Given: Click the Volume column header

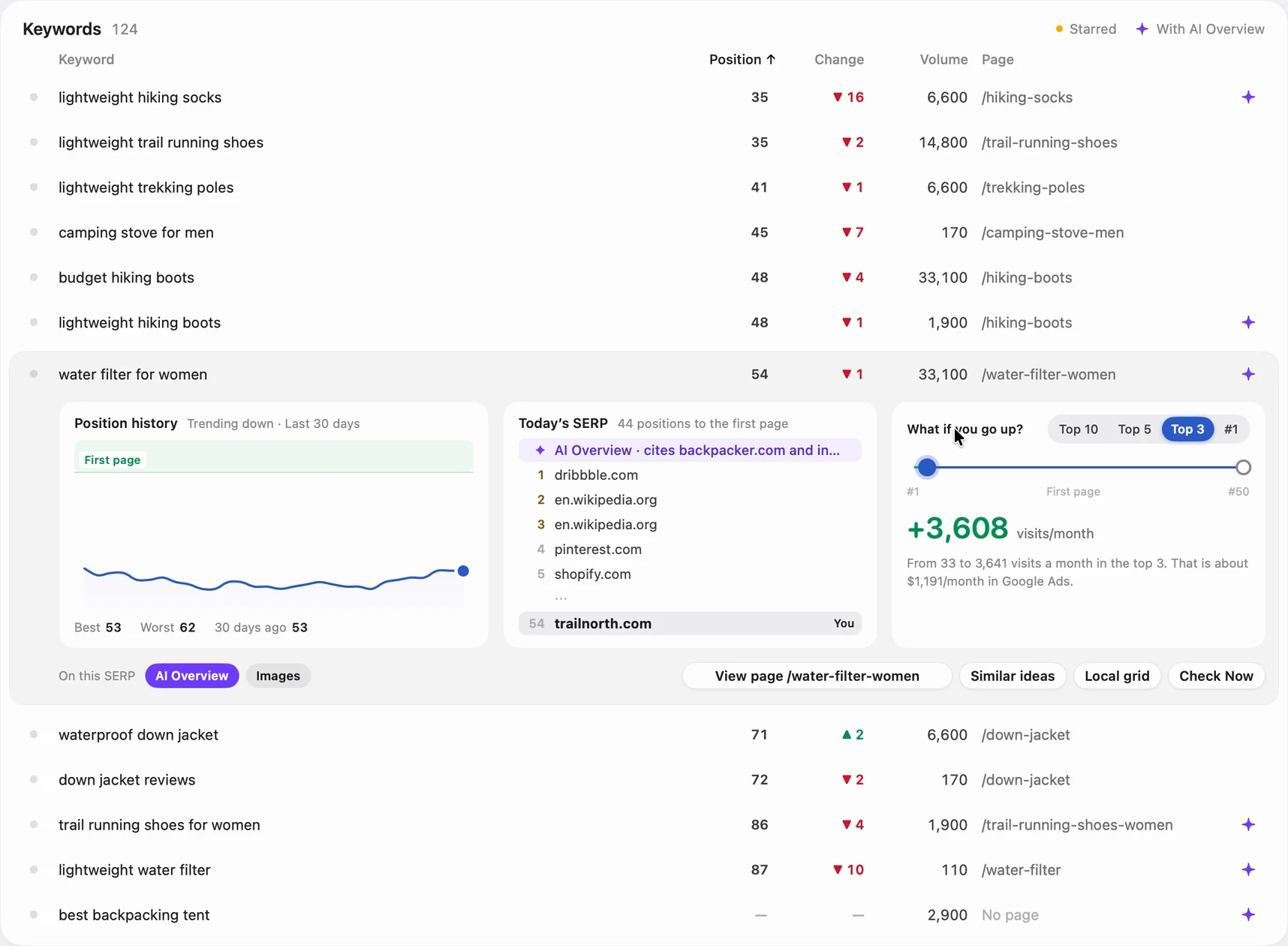Looking at the screenshot, I should tap(943, 59).
